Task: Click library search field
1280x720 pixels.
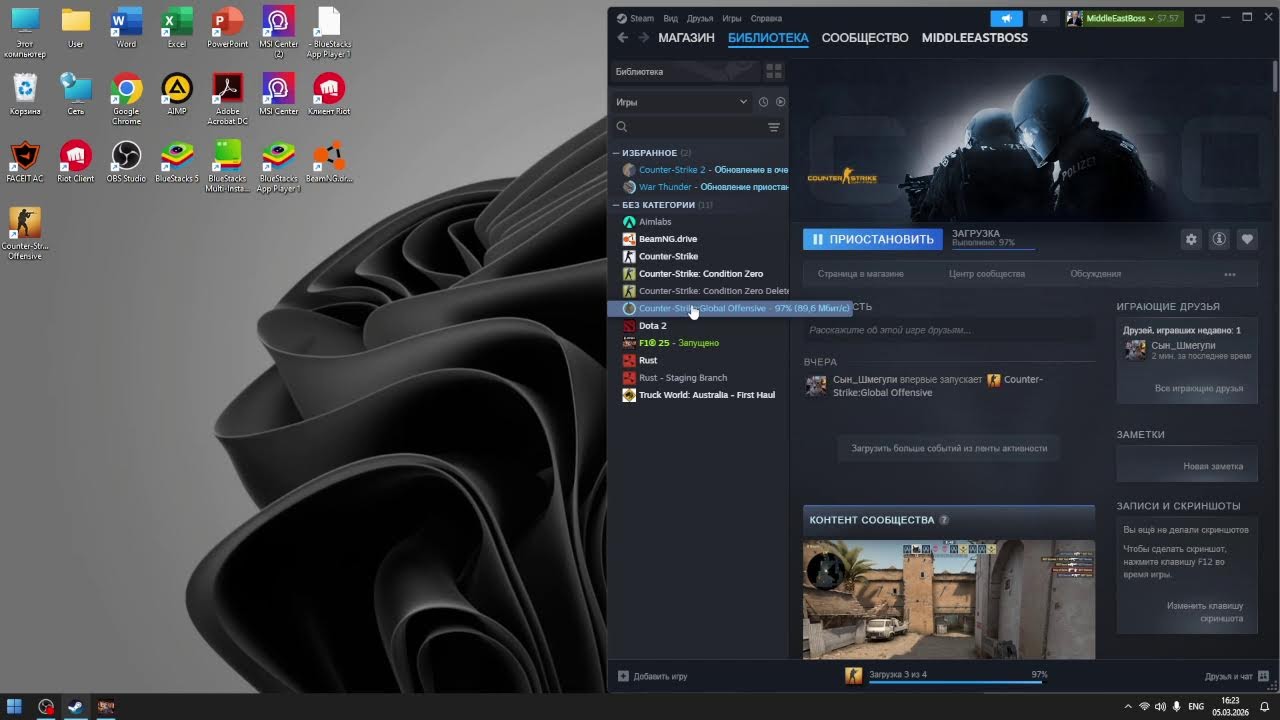Action: [697, 127]
